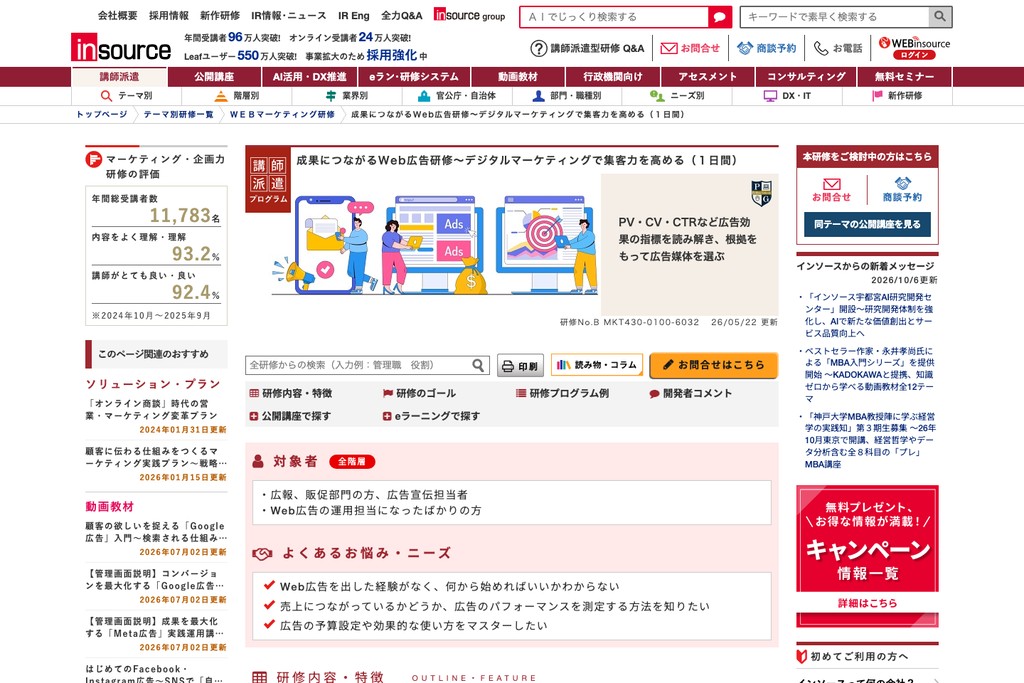Open 新作研修 link in top bar

coord(219,16)
